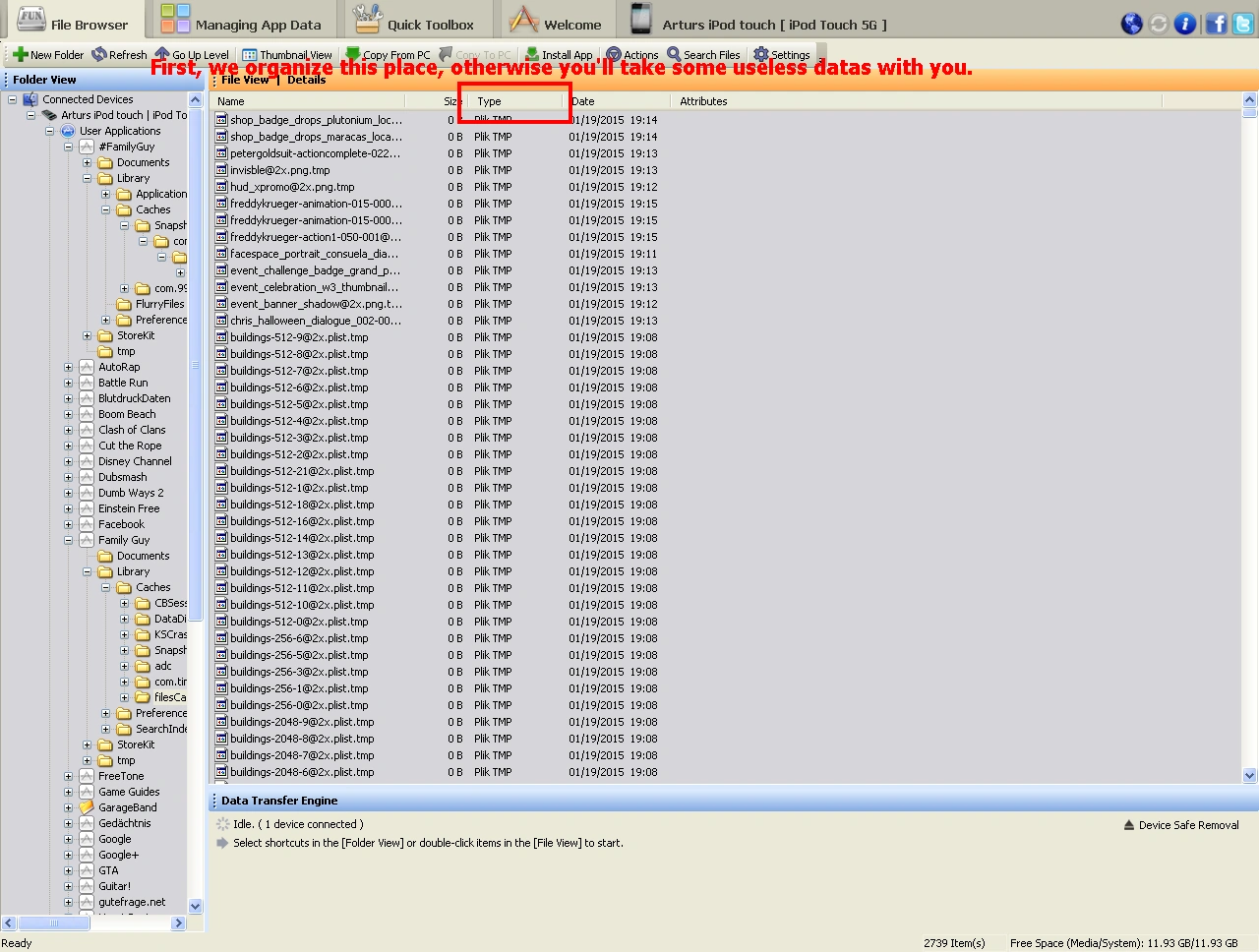The width and height of the screenshot is (1259, 952).
Task: Open the File Browser tab
Action: tap(73, 21)
